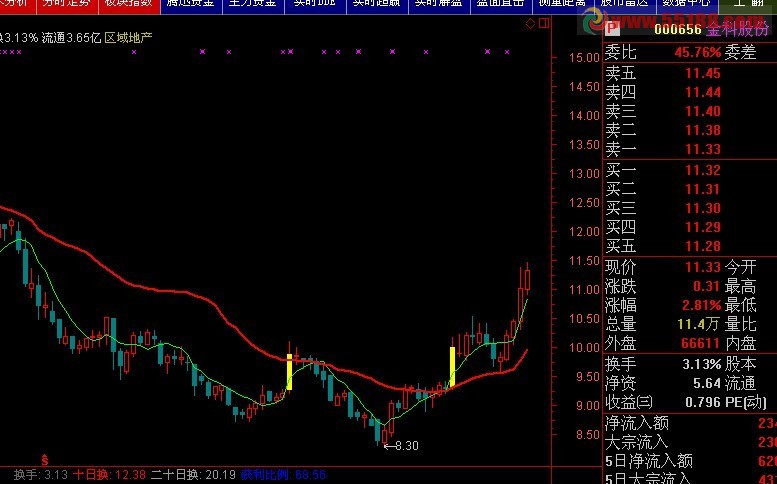This screenshot has width=777, height=484.
Task: Select the 卖四 price 11.44
Action: [703, 92]
